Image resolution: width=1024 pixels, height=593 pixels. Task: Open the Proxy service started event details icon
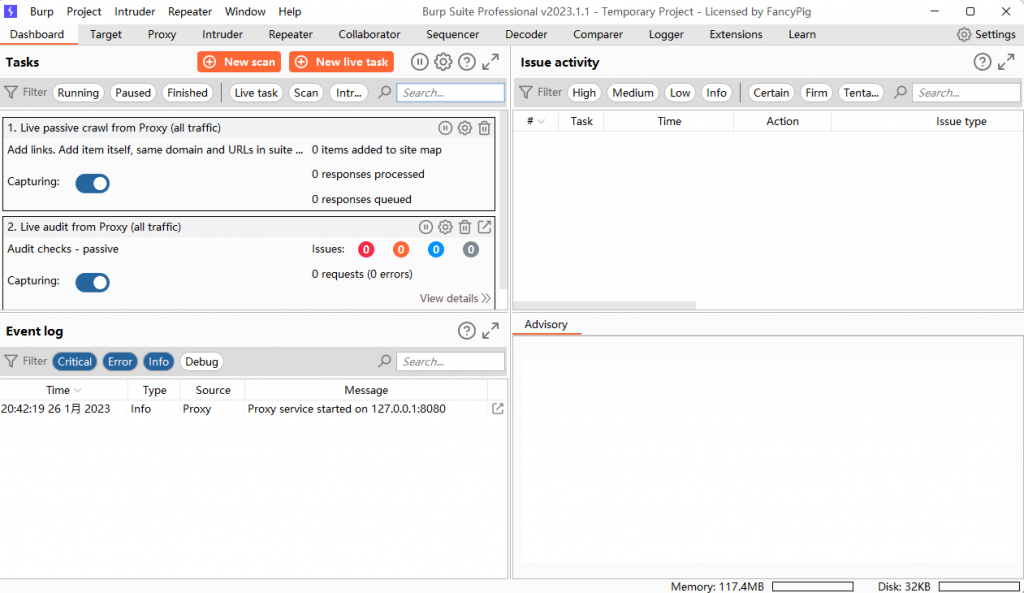[498, 409]
